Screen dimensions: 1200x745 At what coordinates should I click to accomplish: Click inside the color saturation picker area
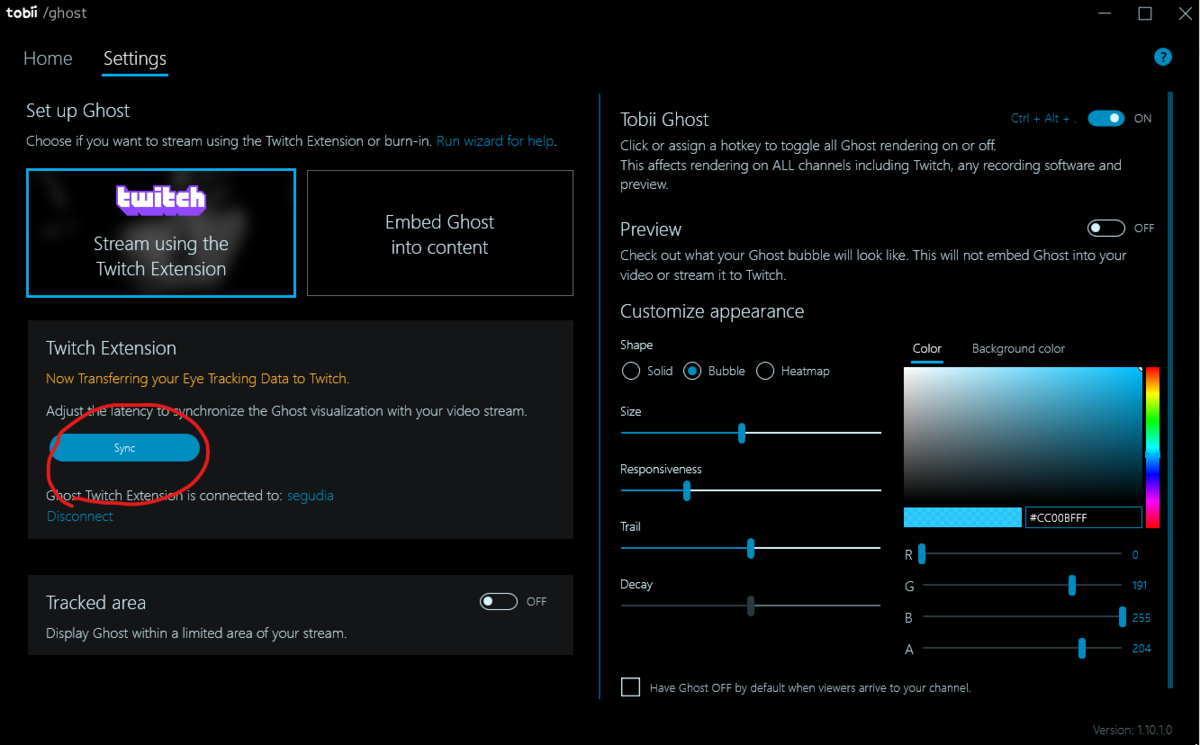1022,434
